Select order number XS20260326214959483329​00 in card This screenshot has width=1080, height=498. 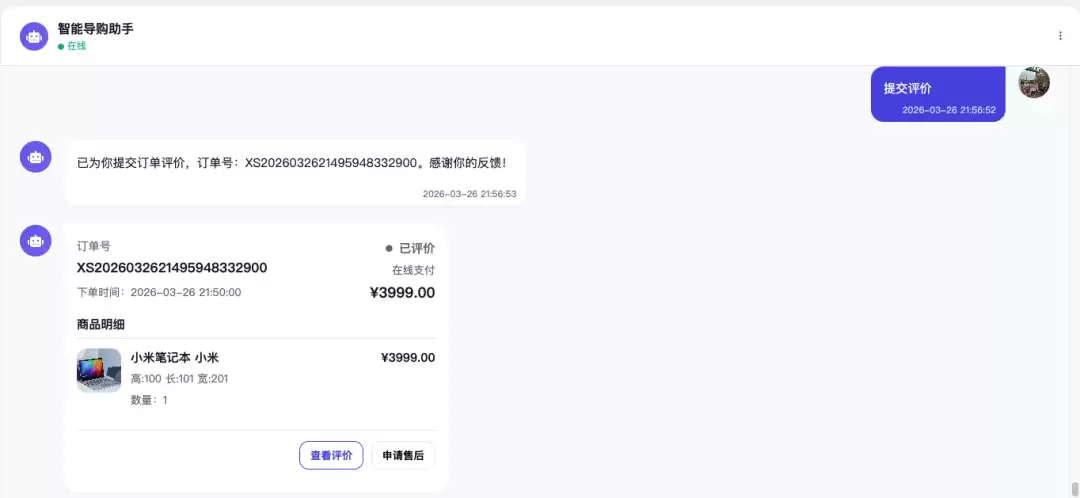coord(172,268)
